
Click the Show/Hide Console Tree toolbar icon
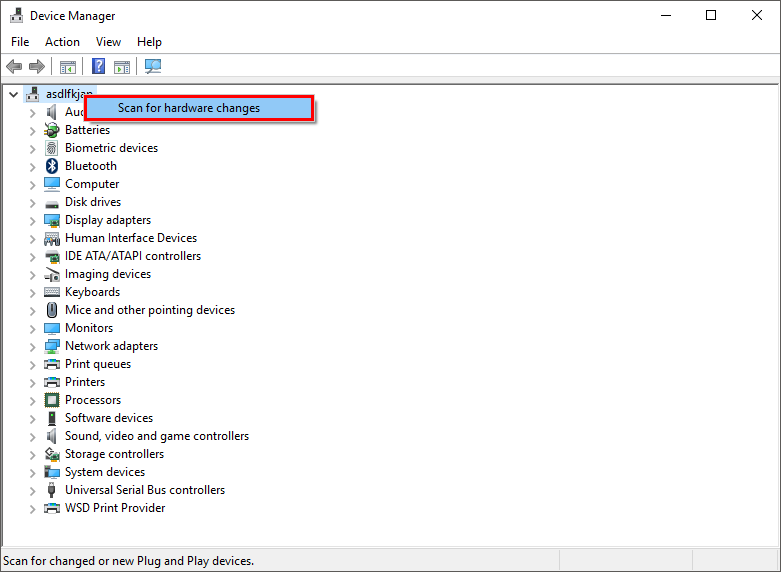pyautogui.click(x=68, y=66)
